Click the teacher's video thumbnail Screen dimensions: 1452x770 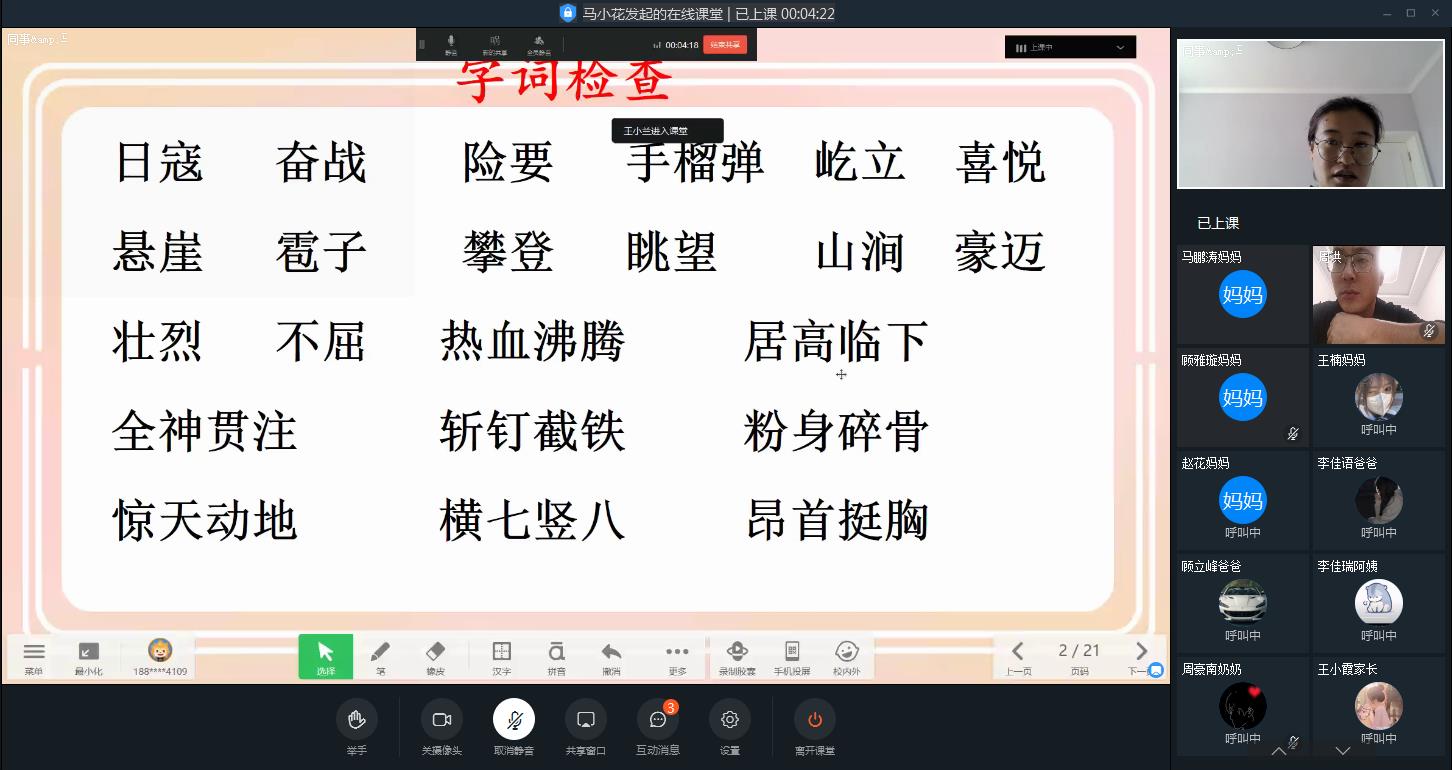1310,114
